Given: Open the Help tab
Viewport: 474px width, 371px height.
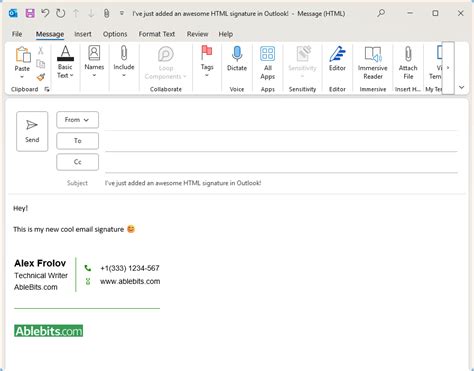Looking at the screenshot, I should [226, 34].
